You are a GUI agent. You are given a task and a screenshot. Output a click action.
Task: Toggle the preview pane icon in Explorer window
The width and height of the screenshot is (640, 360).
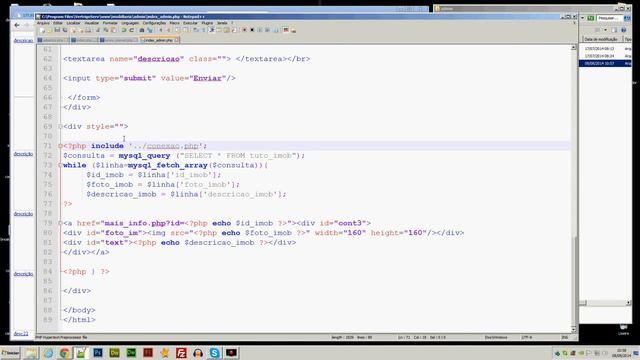coord(614,30)
